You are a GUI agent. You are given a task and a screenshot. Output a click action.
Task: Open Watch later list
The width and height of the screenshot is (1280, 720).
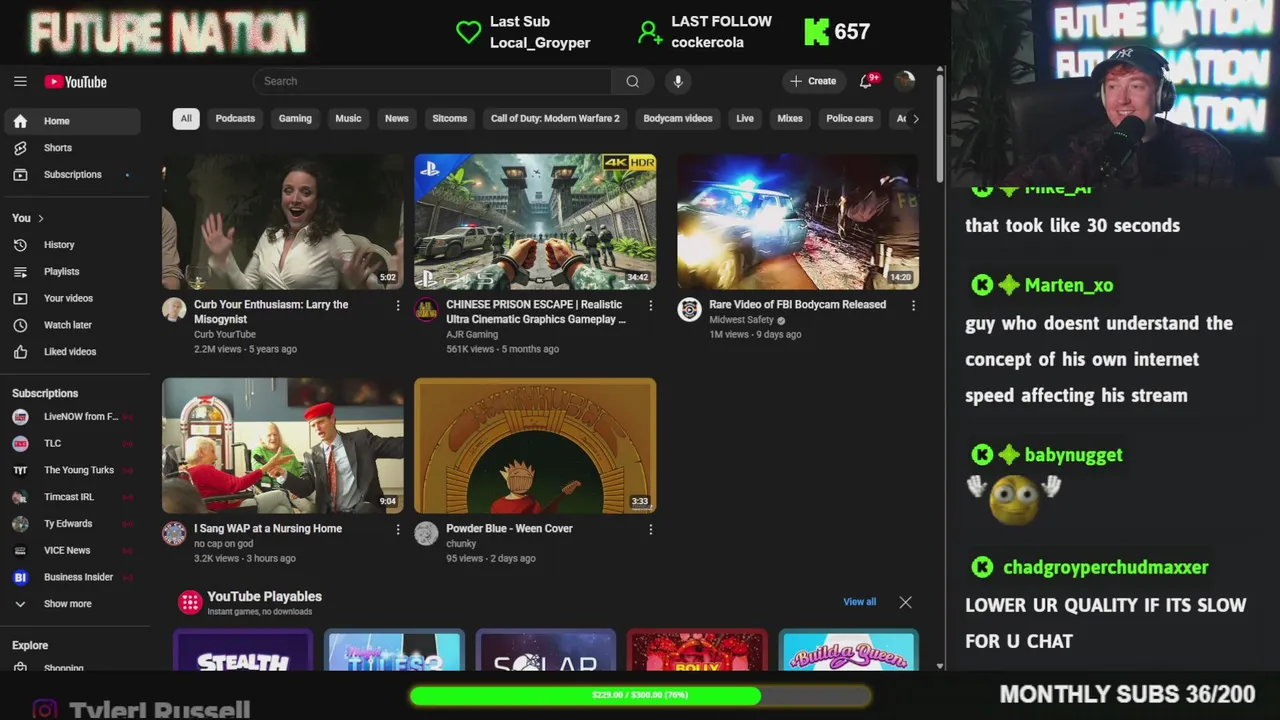(x=70, y=325)
